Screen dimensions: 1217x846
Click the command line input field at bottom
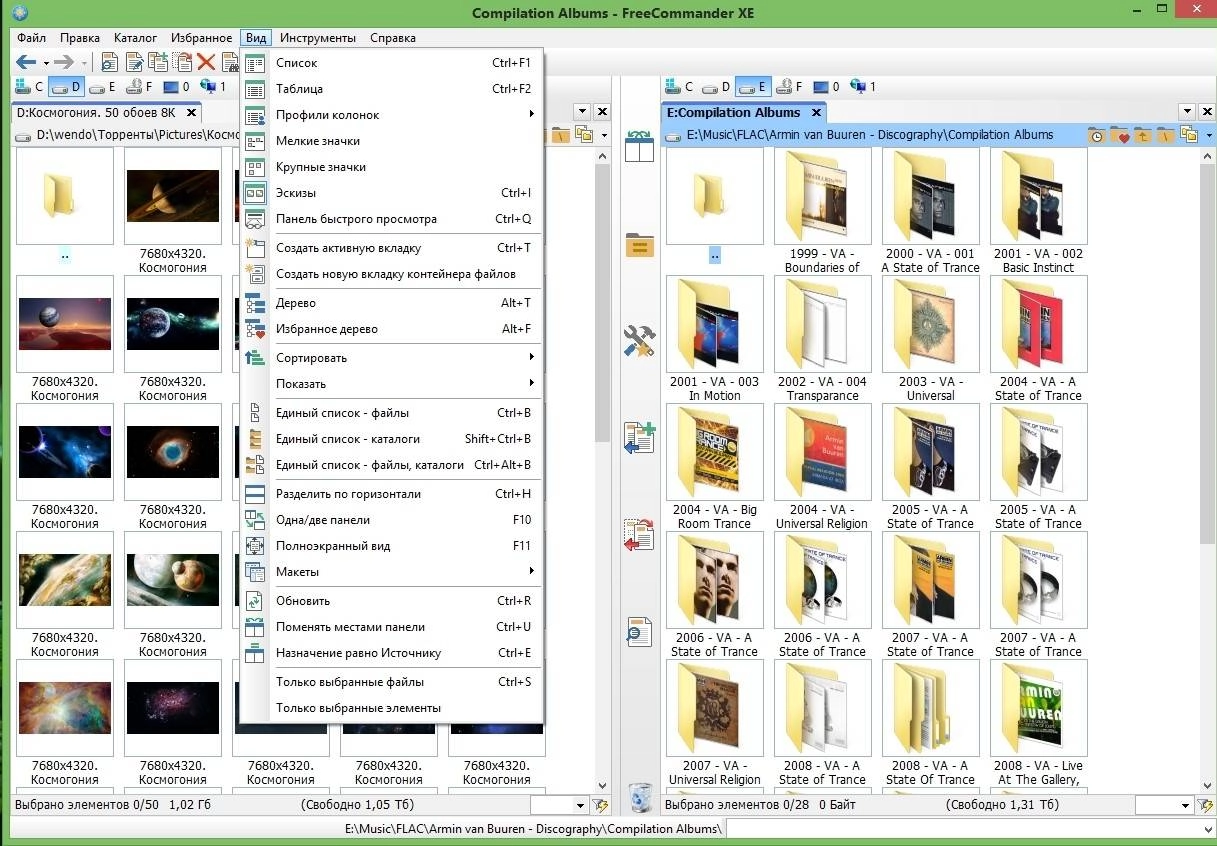click(x=962, y=829)
